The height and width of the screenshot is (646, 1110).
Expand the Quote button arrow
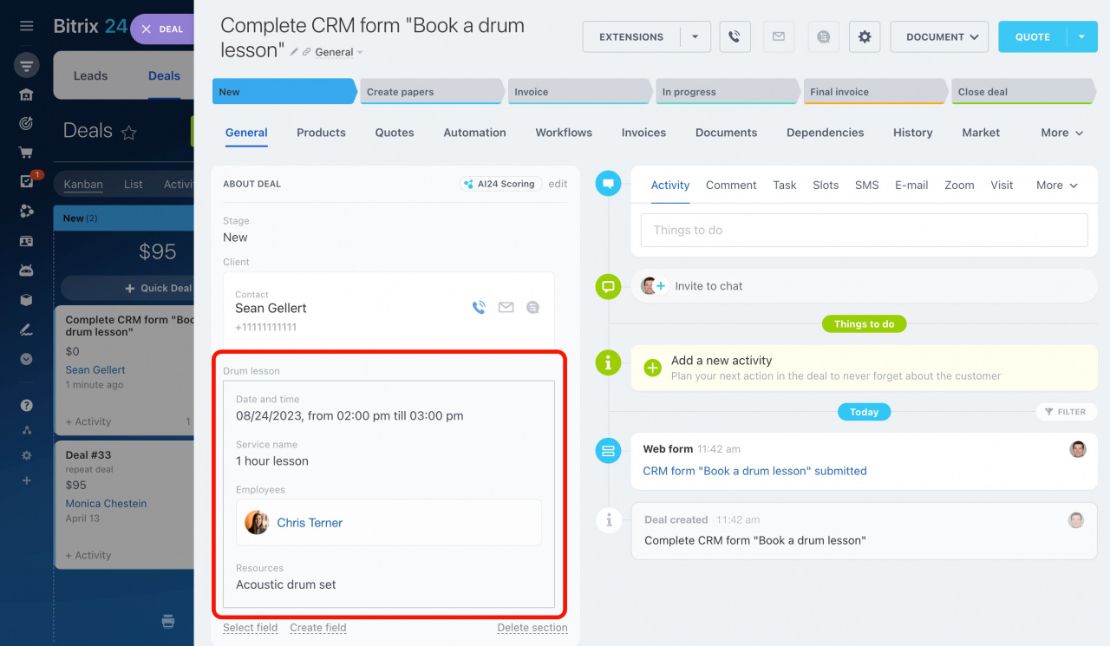1082,37
